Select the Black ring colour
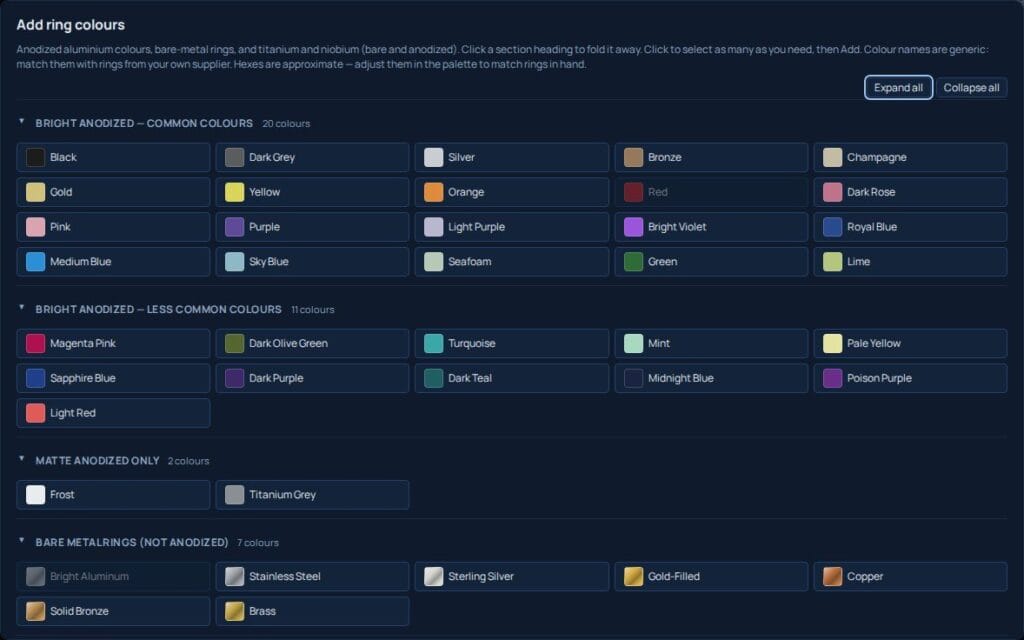 (x=114, y=157)
